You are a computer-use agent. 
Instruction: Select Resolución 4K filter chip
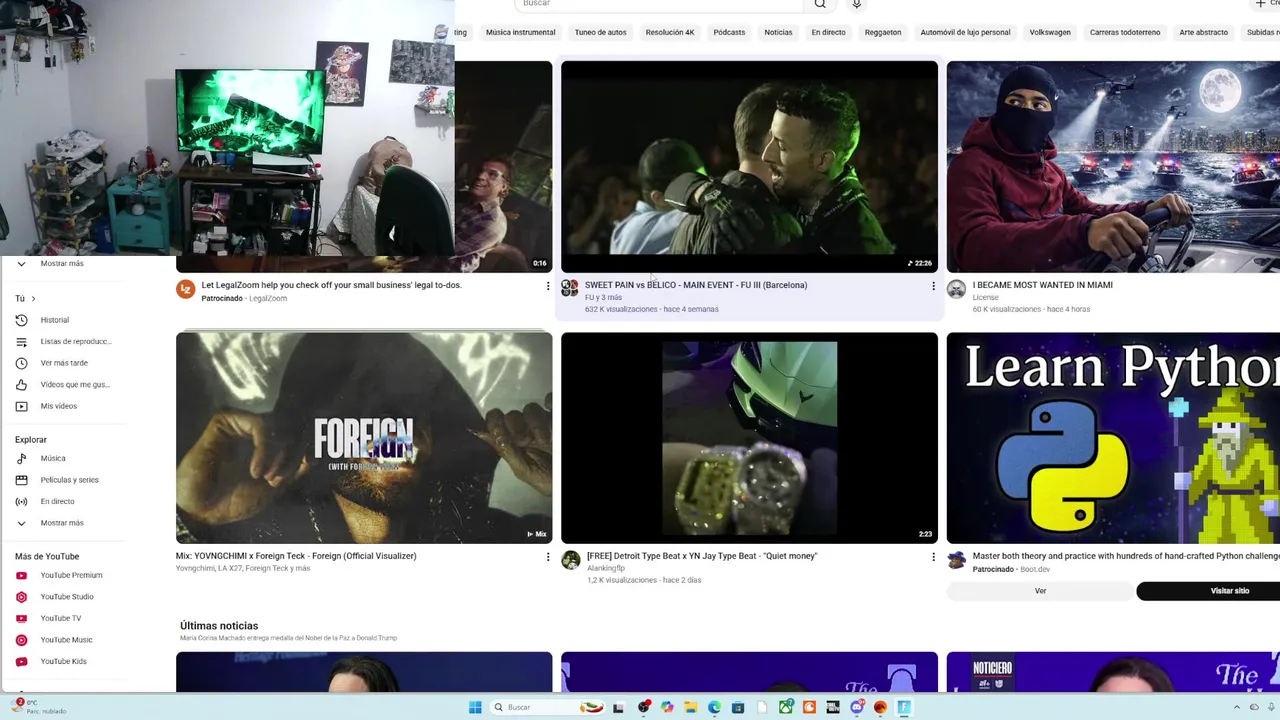(x=670, y=32)
